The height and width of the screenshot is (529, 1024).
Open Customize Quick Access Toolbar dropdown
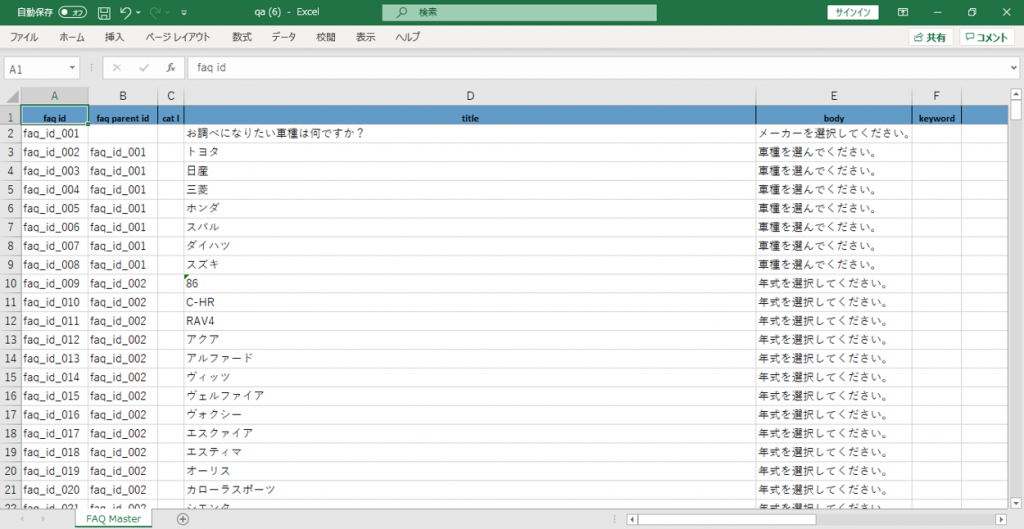184,12
